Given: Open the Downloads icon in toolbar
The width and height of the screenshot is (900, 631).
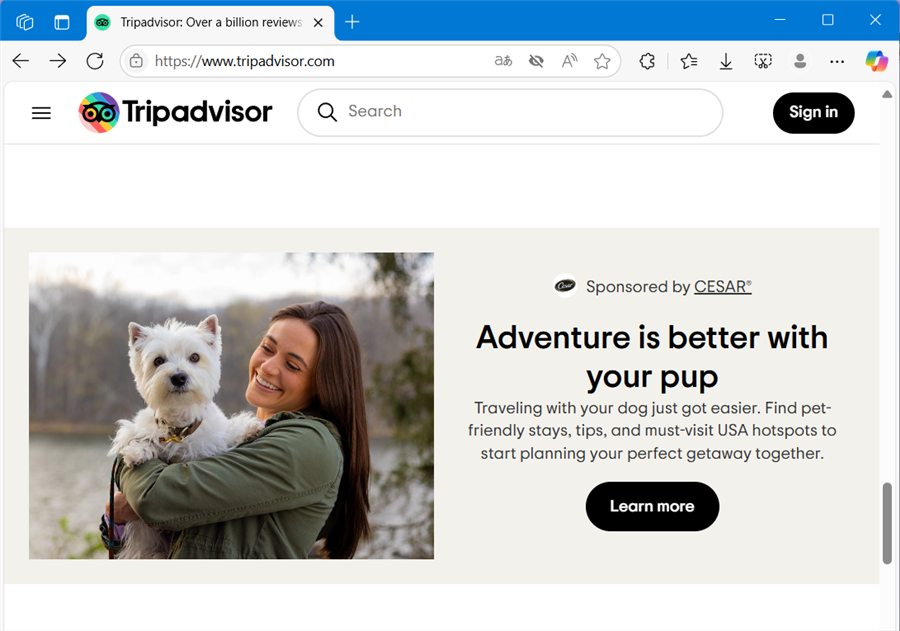Looking at the screenshot, I should click(726, 61).
